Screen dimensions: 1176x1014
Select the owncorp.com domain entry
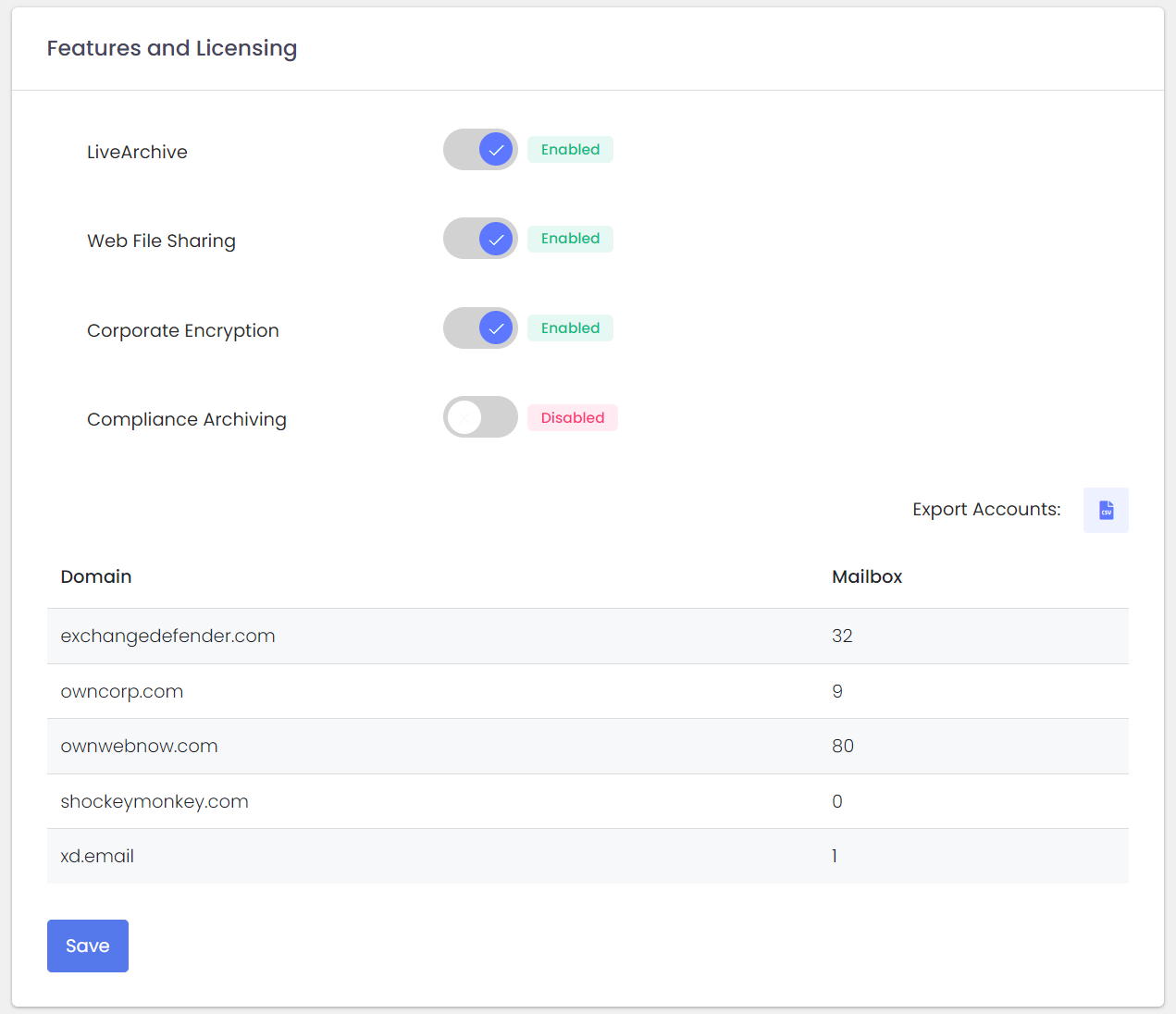(x=122, y=692)
